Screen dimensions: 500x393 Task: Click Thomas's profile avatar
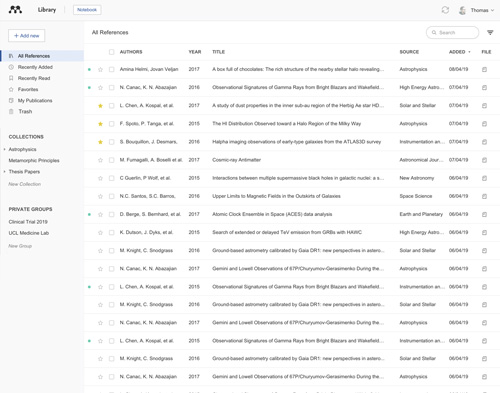coord(462,10)
